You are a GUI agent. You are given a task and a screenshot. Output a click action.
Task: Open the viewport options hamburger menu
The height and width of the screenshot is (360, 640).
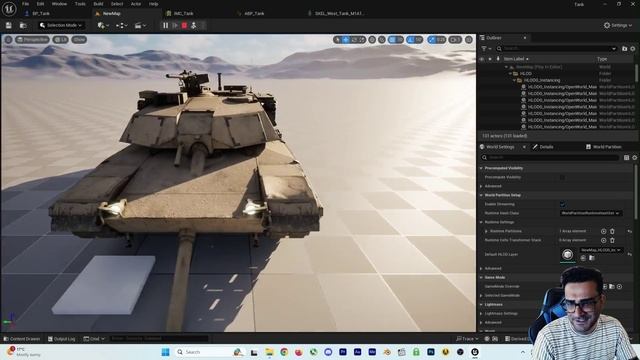click(8, 40)
